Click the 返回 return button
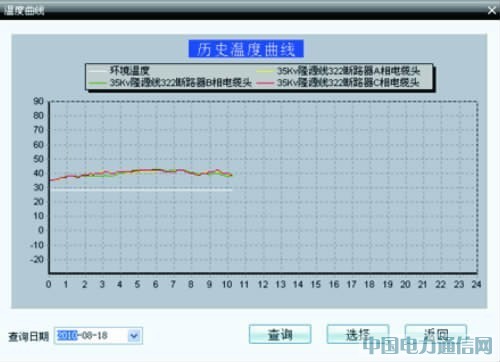This screenshot has width=500, height=362. coord(436,334)
